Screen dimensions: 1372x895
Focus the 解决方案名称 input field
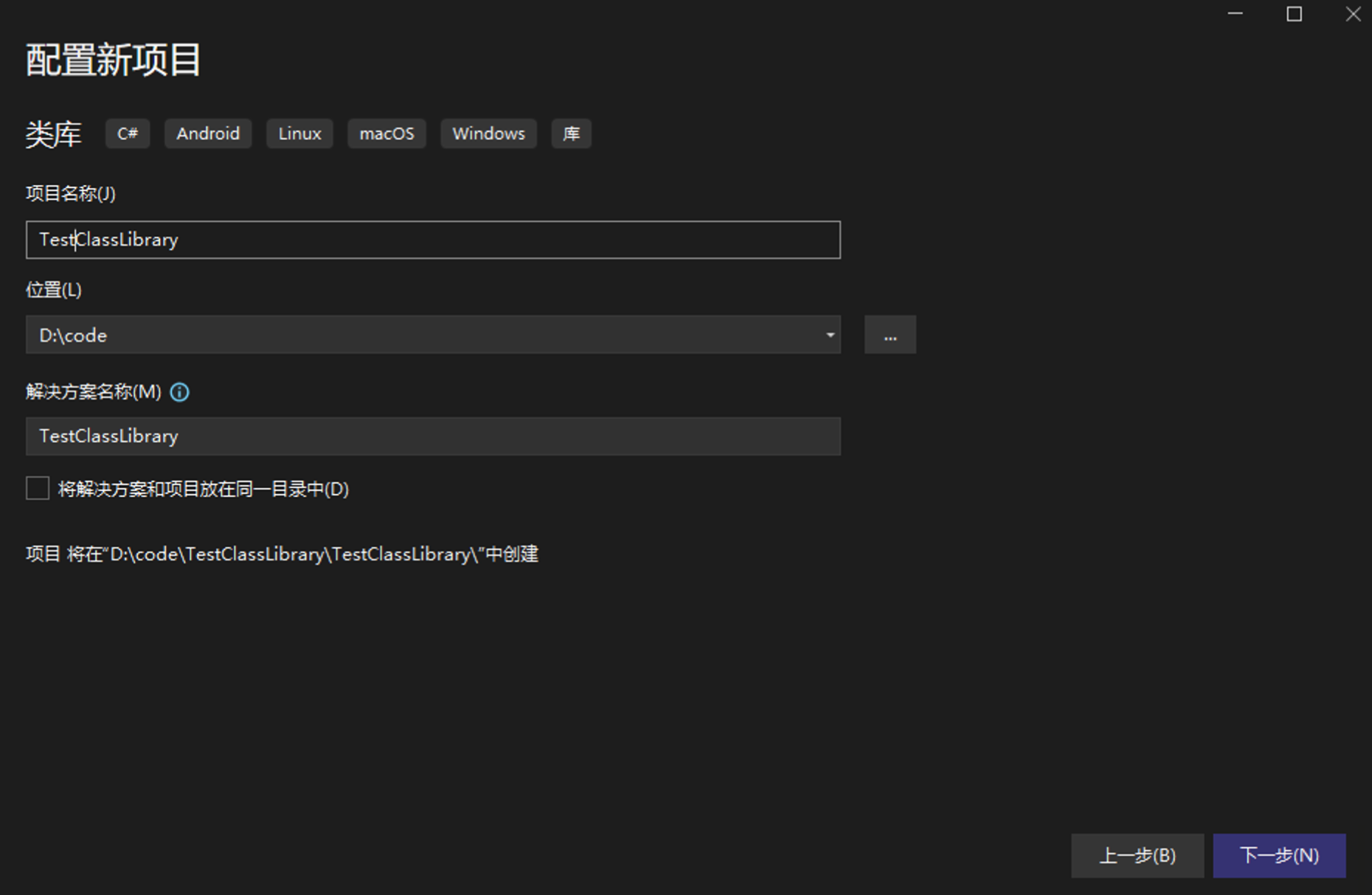pyautogui.click(x=434, y=436)
